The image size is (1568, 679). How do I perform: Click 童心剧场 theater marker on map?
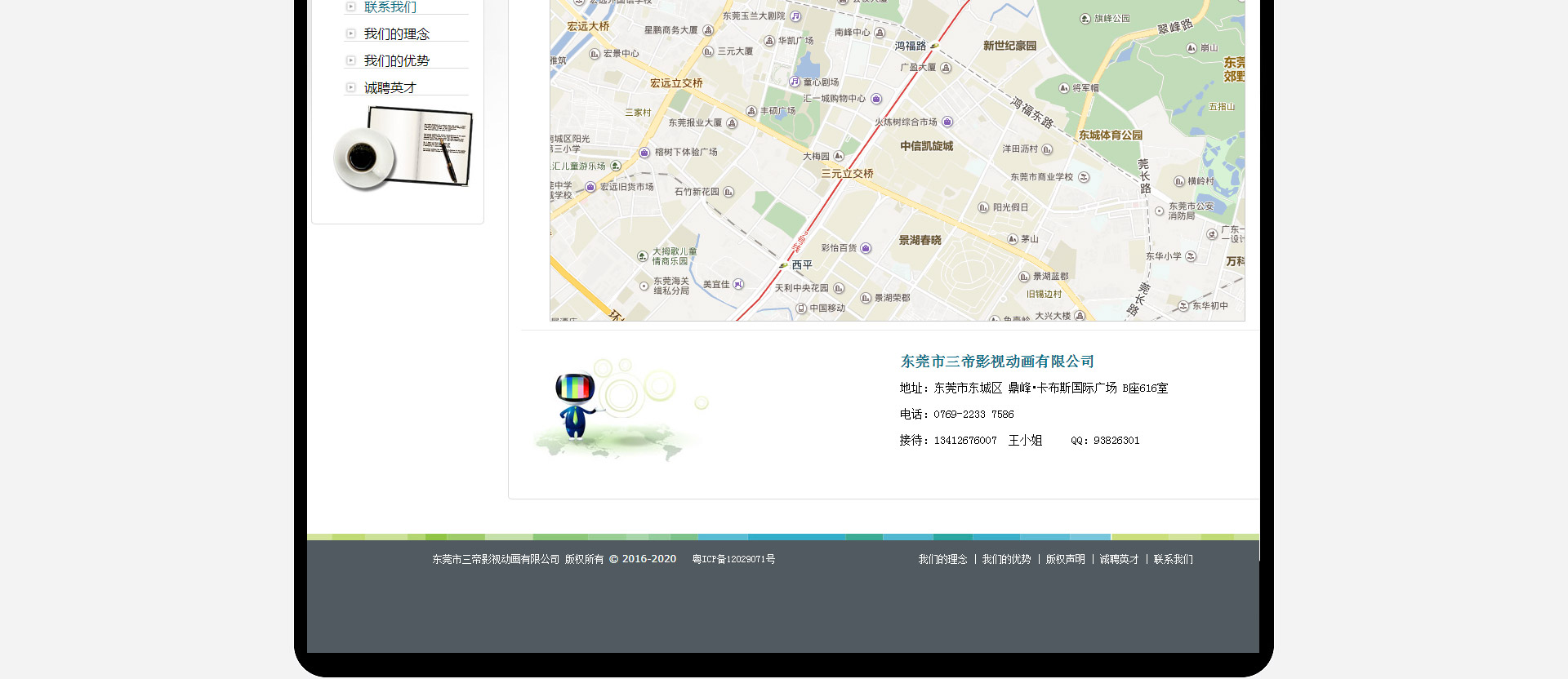click(795, 82)
